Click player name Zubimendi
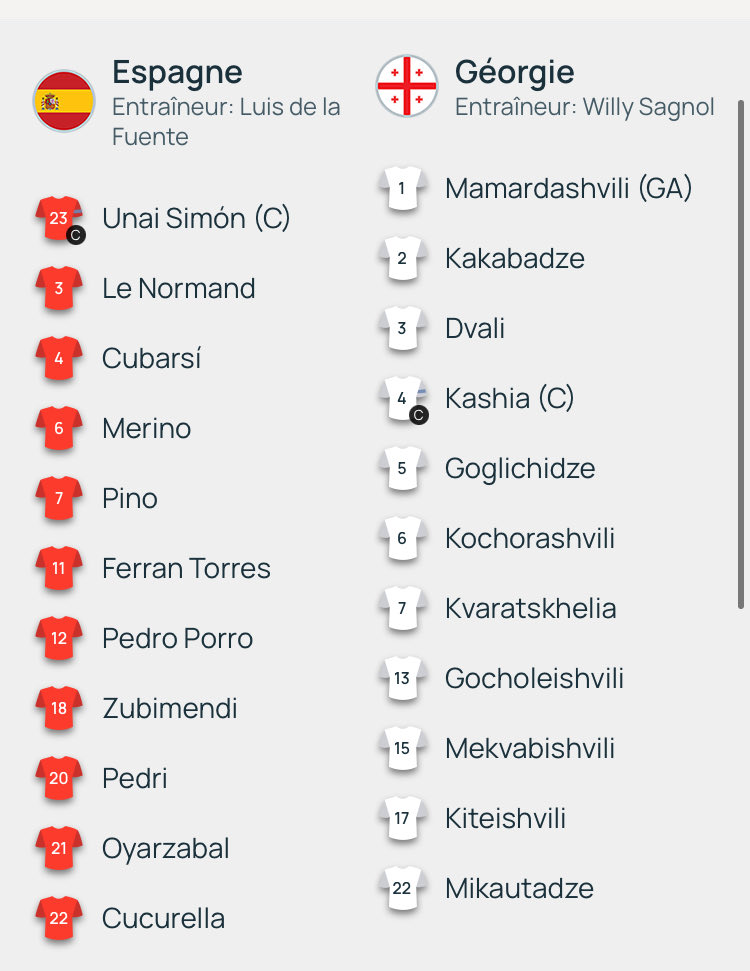750x971 pixels. coord(169,707)
